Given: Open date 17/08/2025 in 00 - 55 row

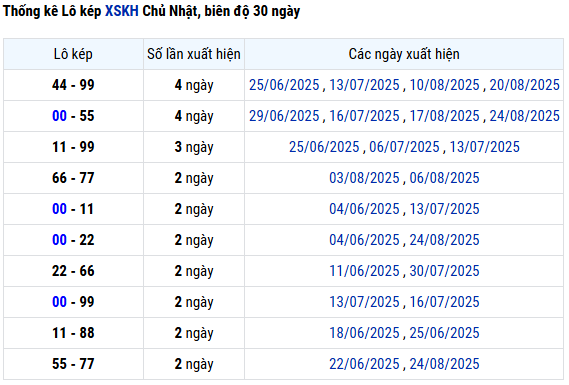Looking at the screenshot, I should coord(445,116).
